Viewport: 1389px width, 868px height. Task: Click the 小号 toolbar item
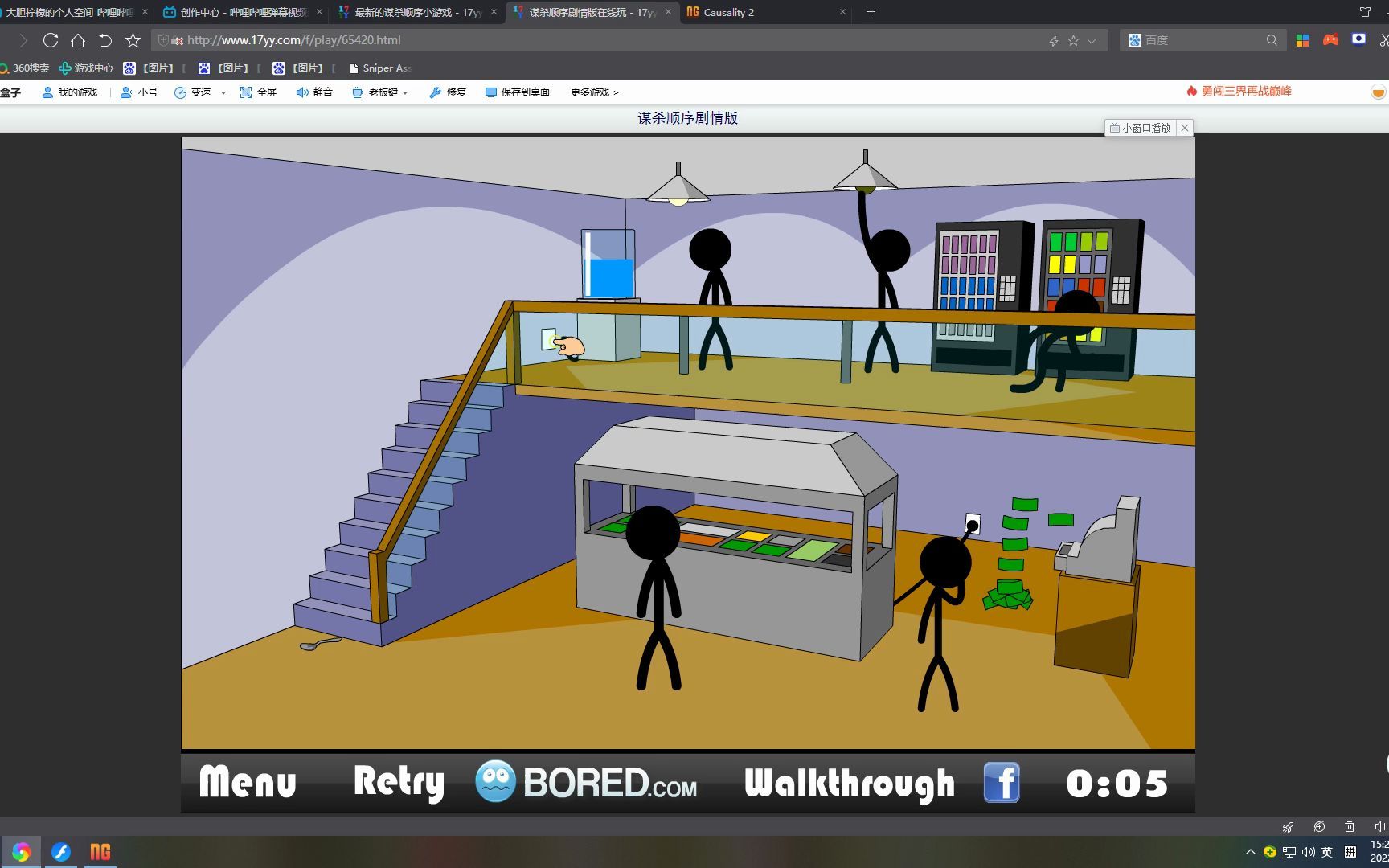[x=138, y=92]
